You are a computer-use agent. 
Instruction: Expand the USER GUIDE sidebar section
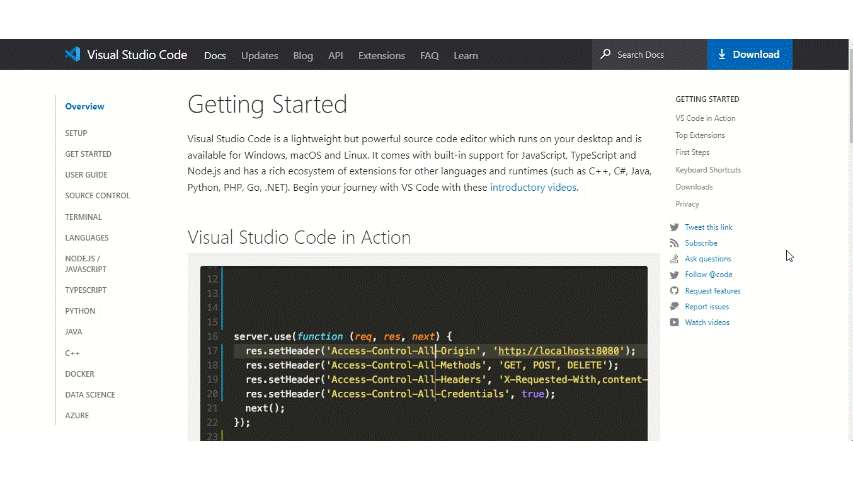point(86,175)
